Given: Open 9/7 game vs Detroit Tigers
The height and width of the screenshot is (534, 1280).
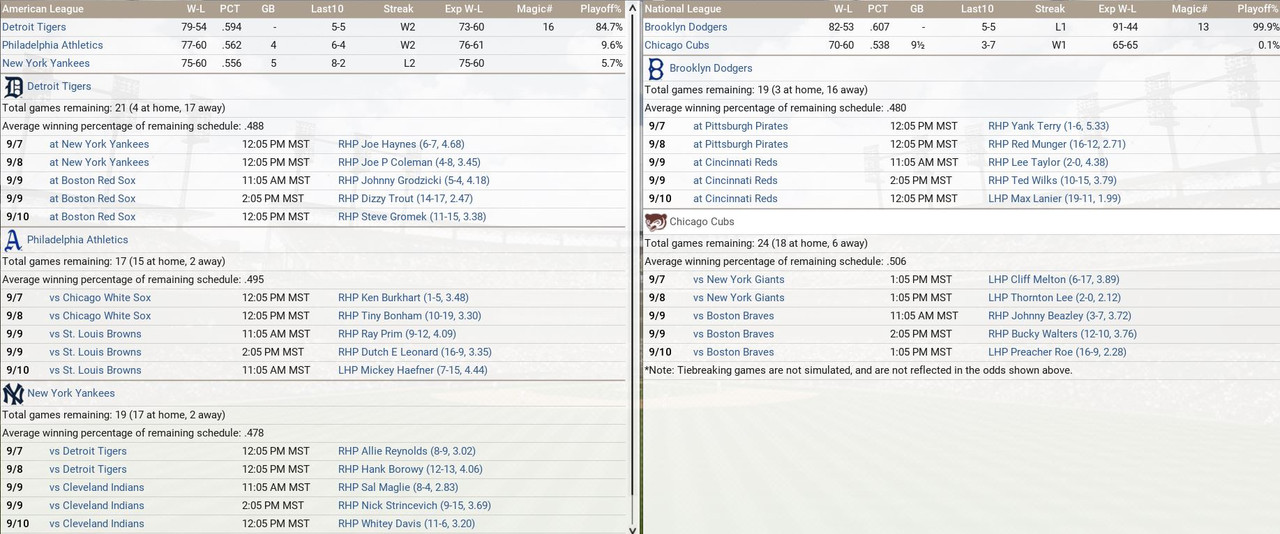Looking at the screenshot, I should 88,451.
